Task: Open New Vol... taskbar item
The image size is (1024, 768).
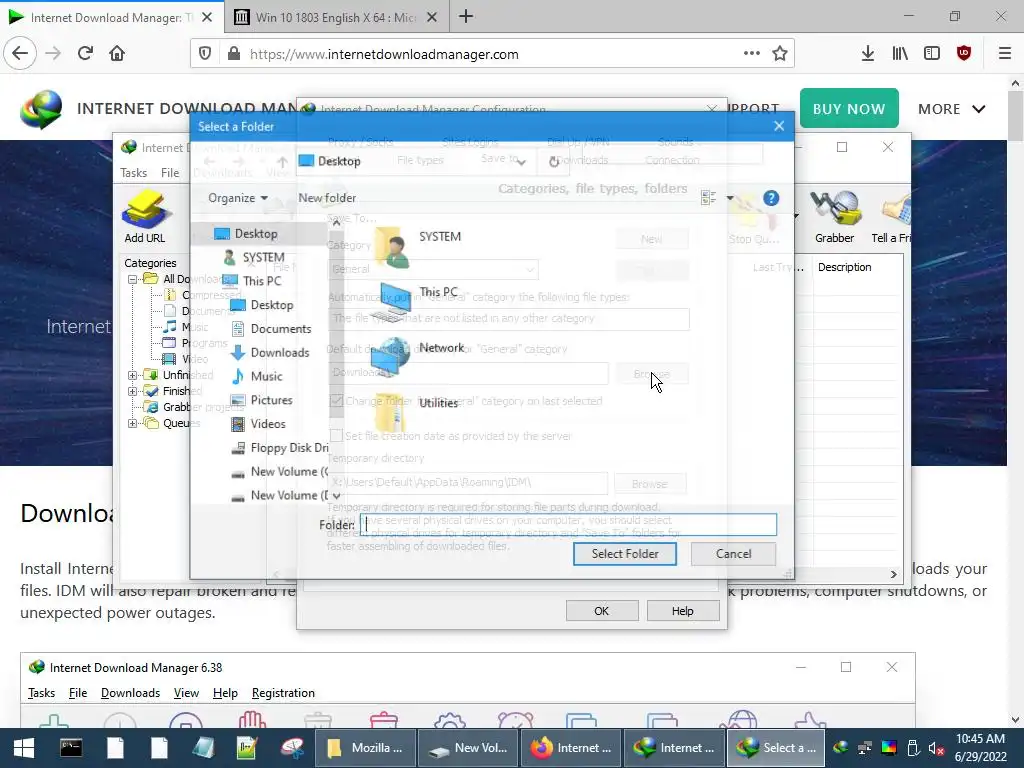Action: (468, 748)
